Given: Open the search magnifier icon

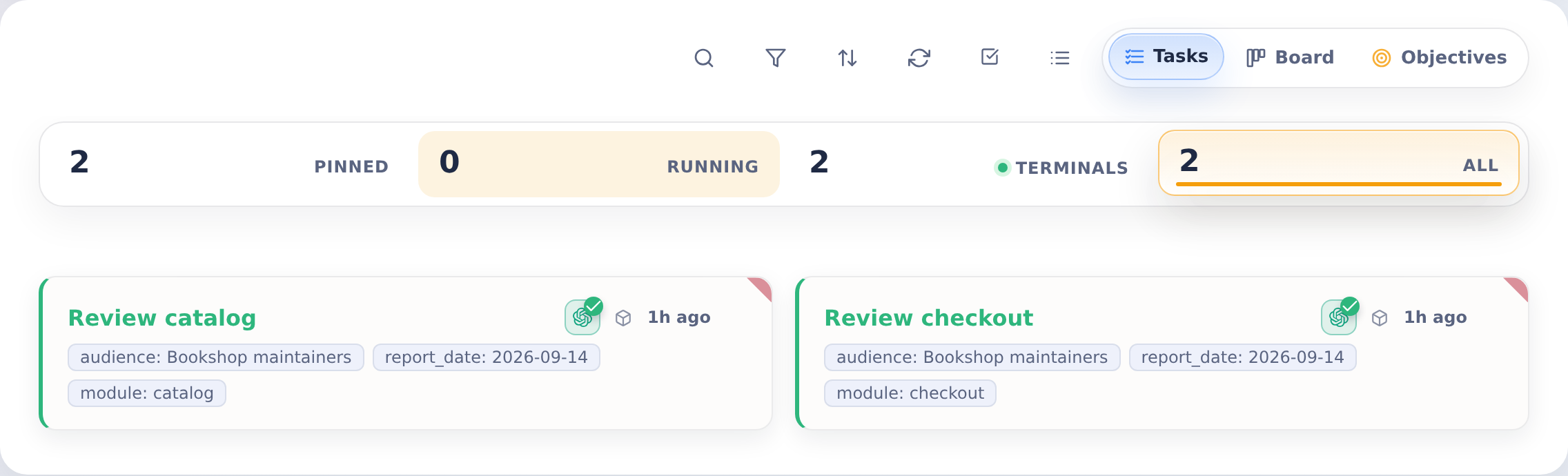Looking at the screenshot, I should point(703,58).
